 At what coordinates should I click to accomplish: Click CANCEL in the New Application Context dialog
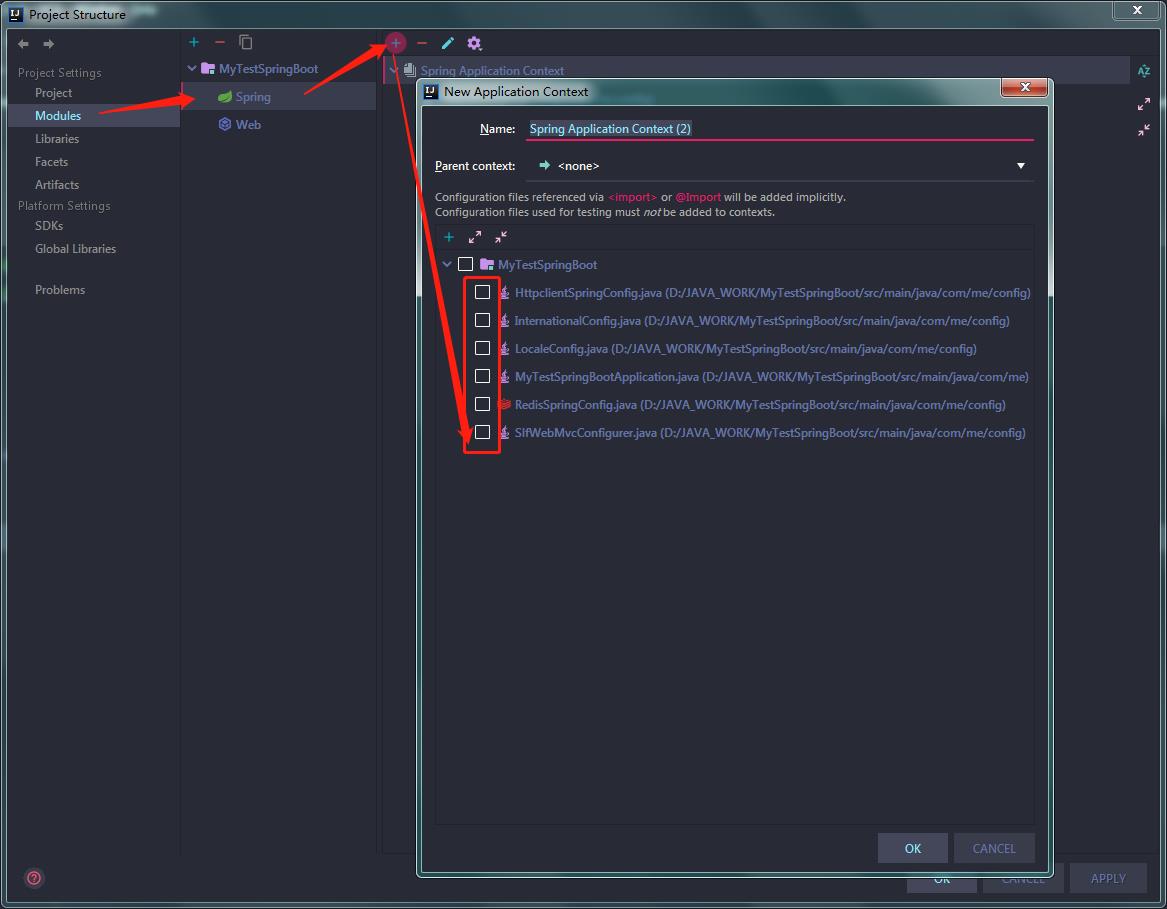point(994,848)
